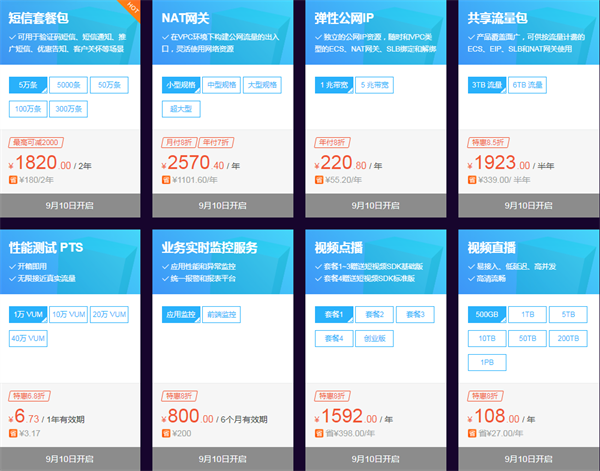Select the 5兆带宽 bandwidth option

[377, 86]
